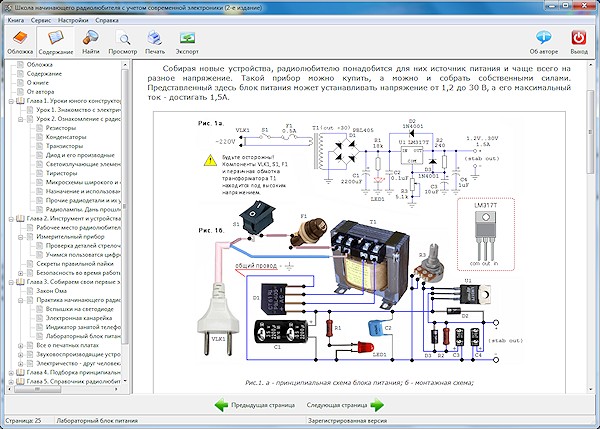Open the Об авторе info icon
This screenshot has width=600, height=429.
click(544, 42)
